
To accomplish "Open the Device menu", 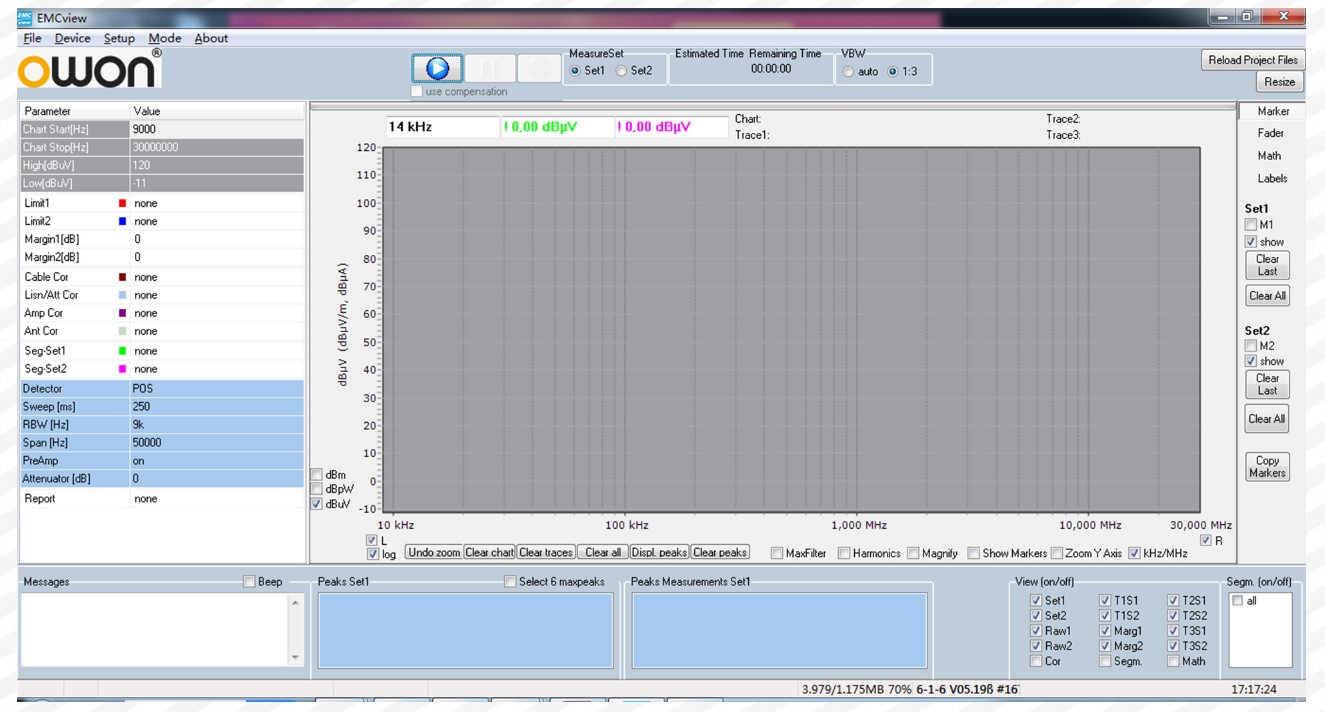I will coord(72,38).
